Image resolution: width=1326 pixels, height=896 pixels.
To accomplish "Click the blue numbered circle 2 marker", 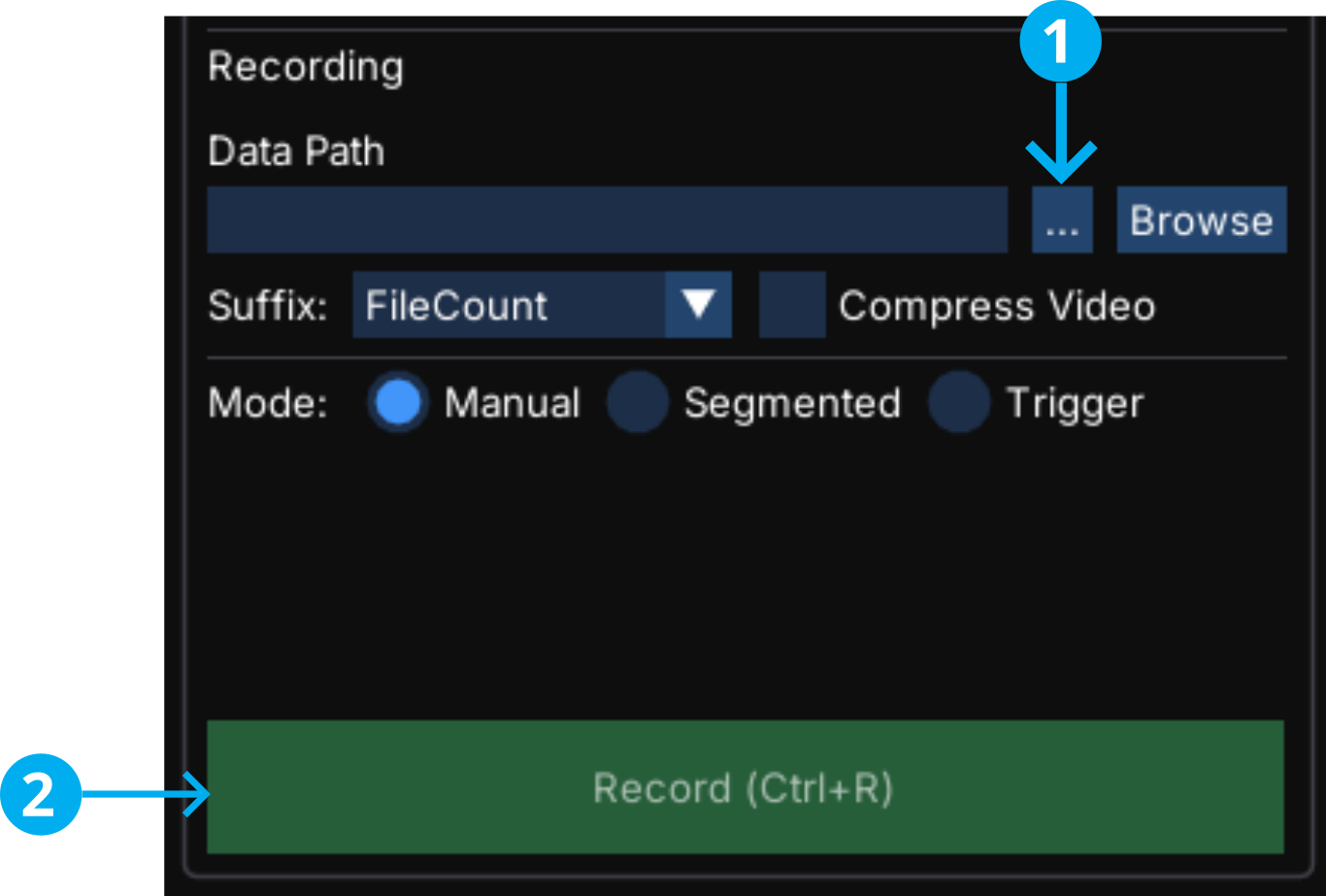I will [40, 796].
